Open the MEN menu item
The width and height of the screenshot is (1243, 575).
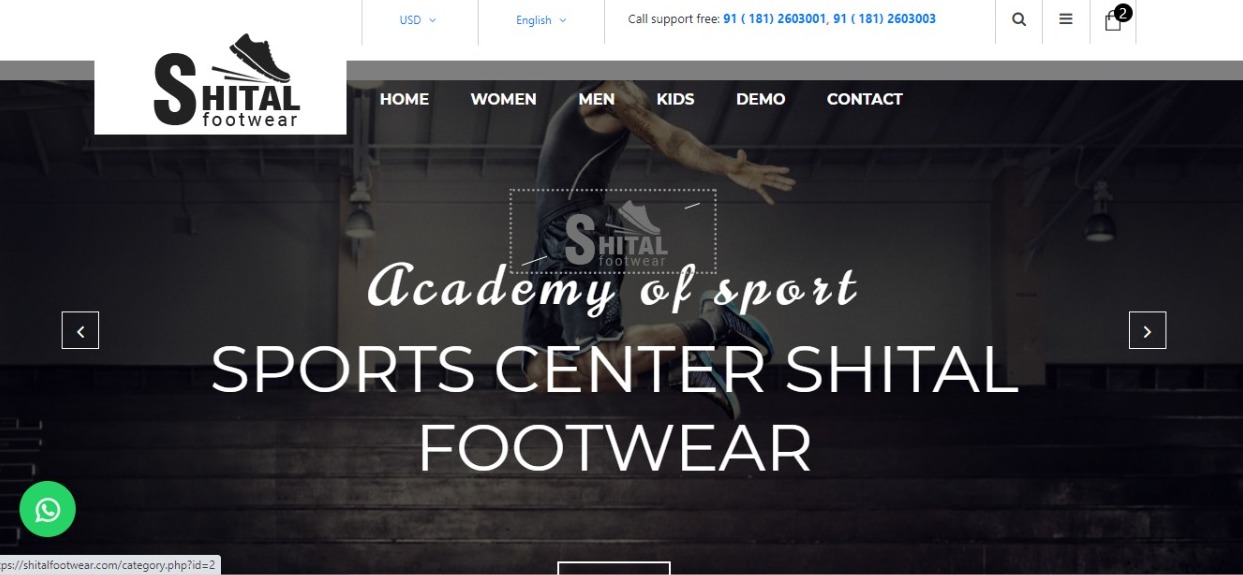pyautogui.click(x=596, y=99)
